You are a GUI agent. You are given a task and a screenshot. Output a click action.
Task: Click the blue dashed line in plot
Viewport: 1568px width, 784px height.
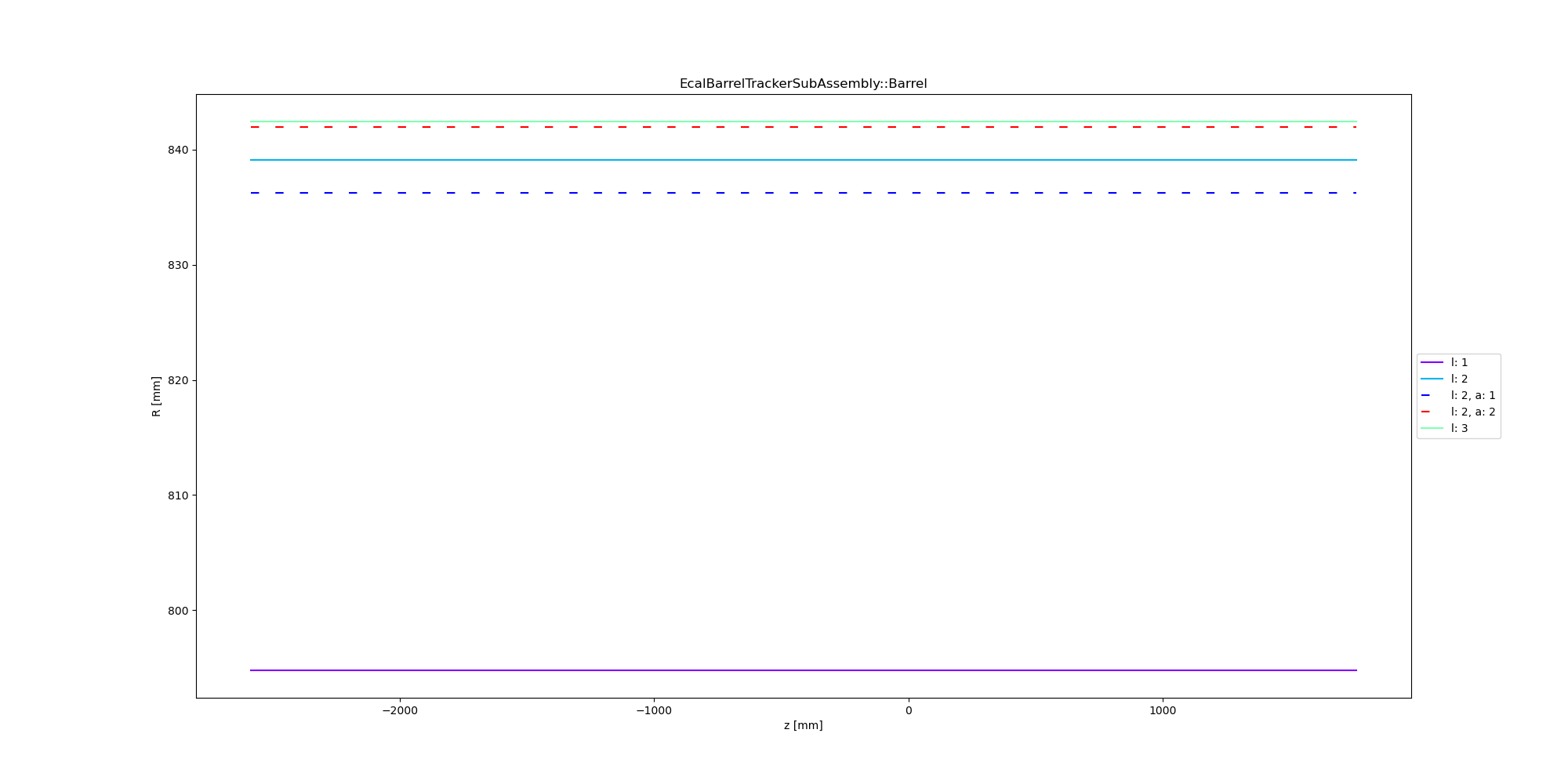pos(794,193)
